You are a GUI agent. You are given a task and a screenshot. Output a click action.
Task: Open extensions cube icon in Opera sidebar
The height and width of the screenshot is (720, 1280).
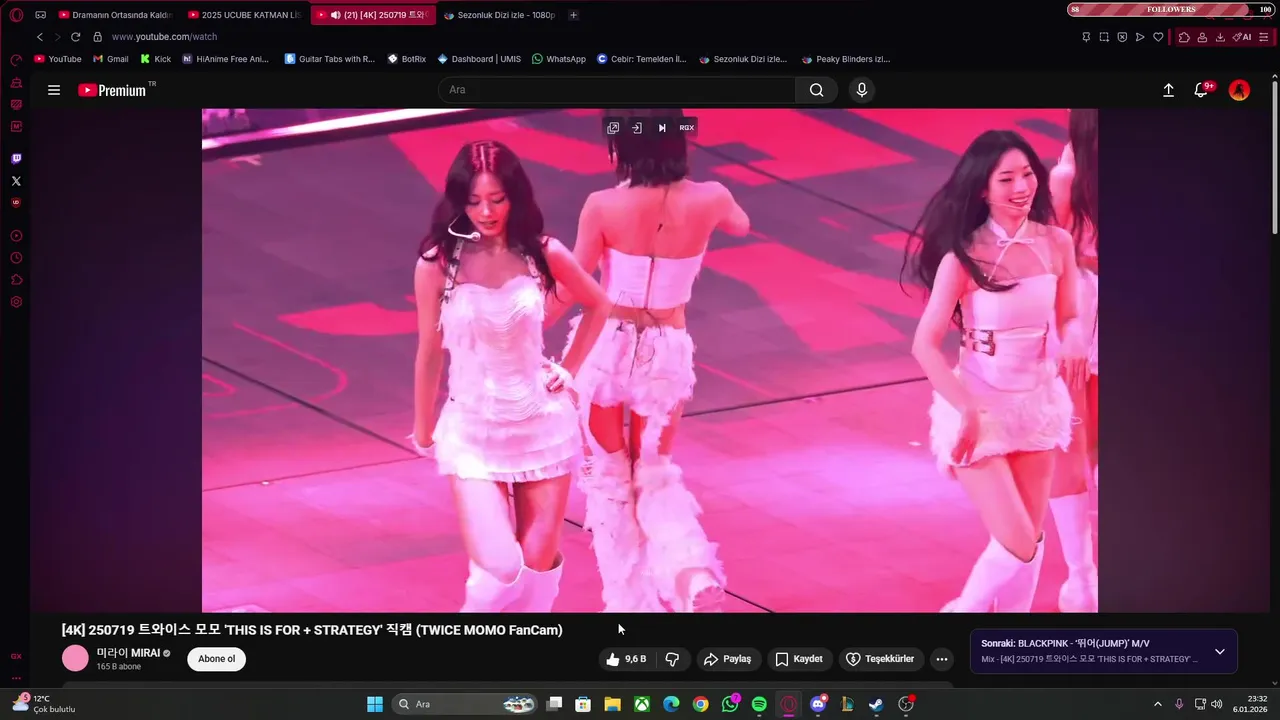click(x=16, y=280)
